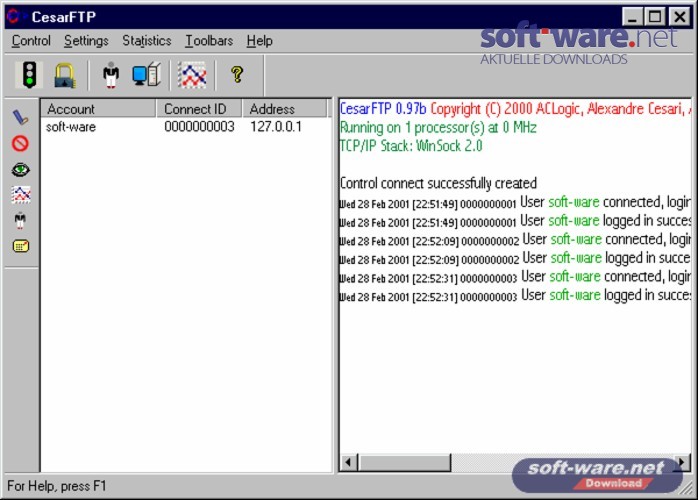
Task: Click the padlock lock server icon
Action: [x=65, y=75]
